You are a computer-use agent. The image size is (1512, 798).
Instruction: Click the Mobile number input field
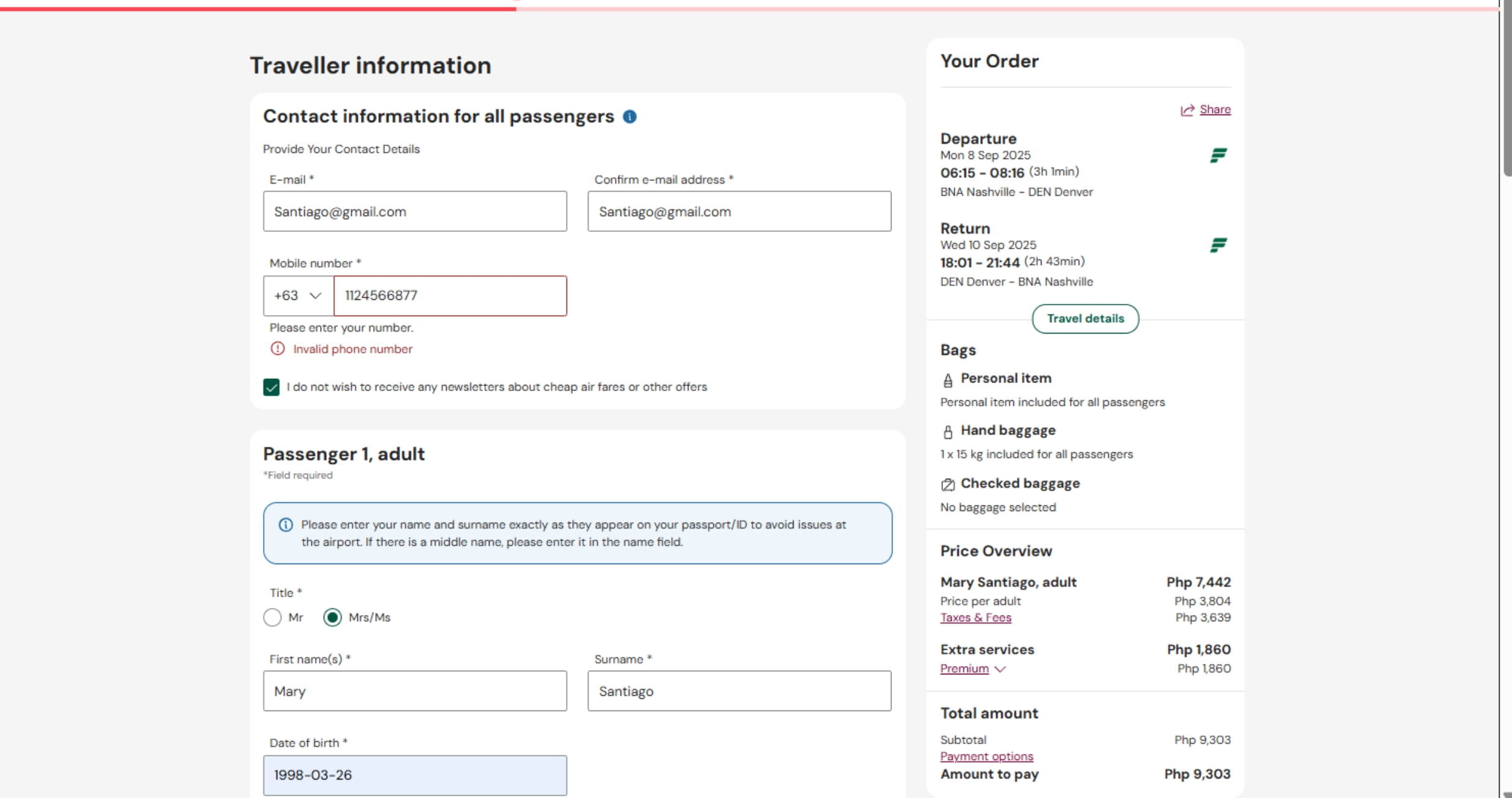click(450, 296)
